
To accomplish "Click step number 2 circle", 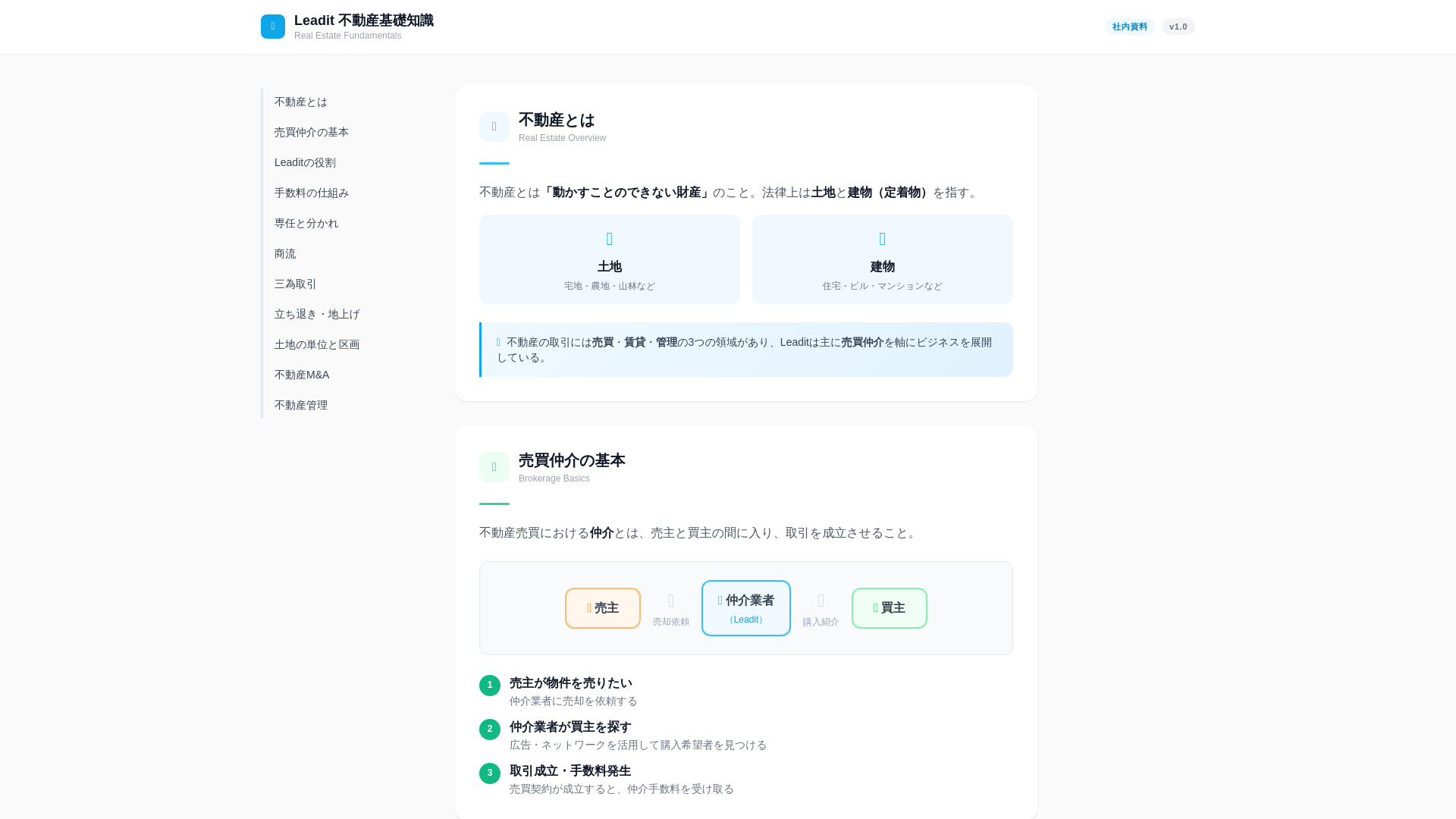I will pos(490,730).
